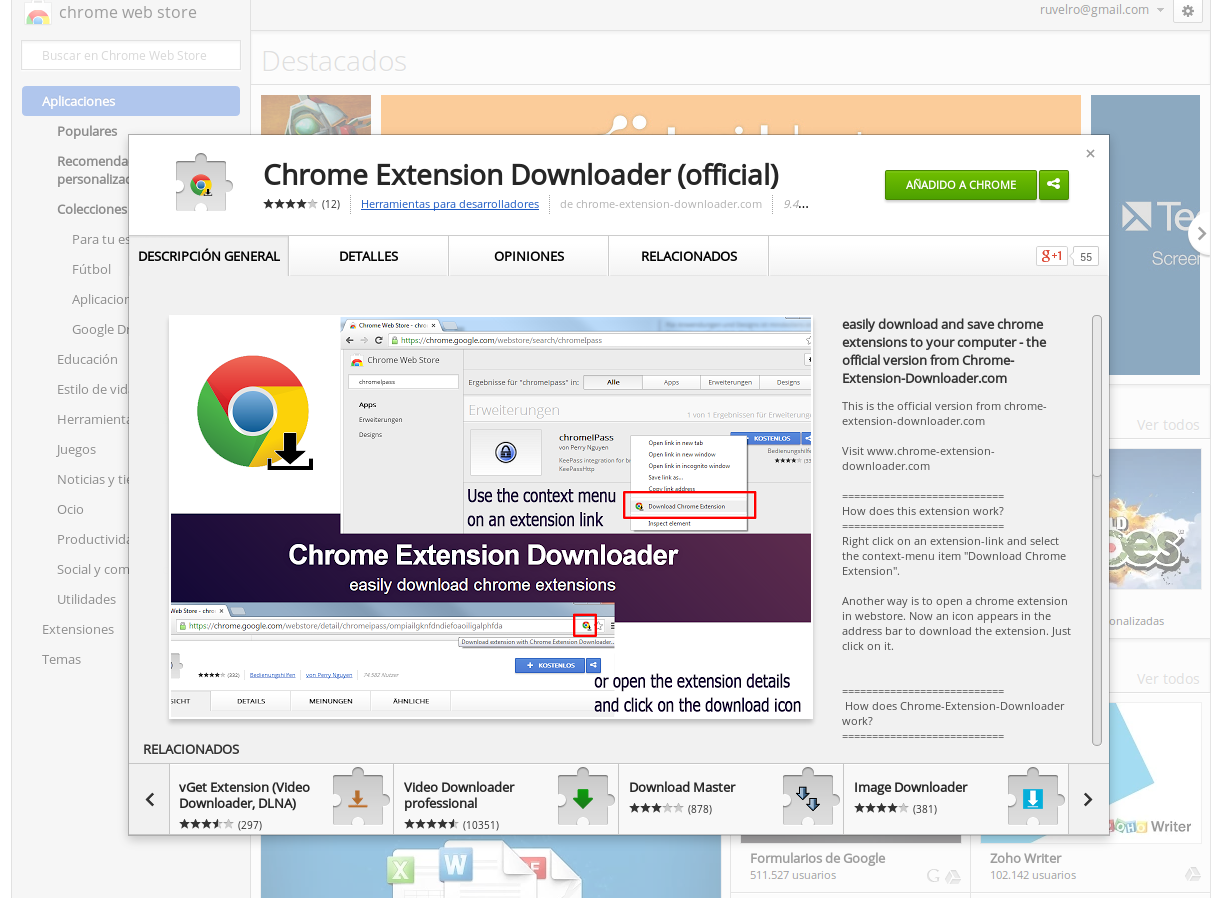Click the extension screenshot preview image
Viewport: 1230px width, 898px height.
point(491,517)
